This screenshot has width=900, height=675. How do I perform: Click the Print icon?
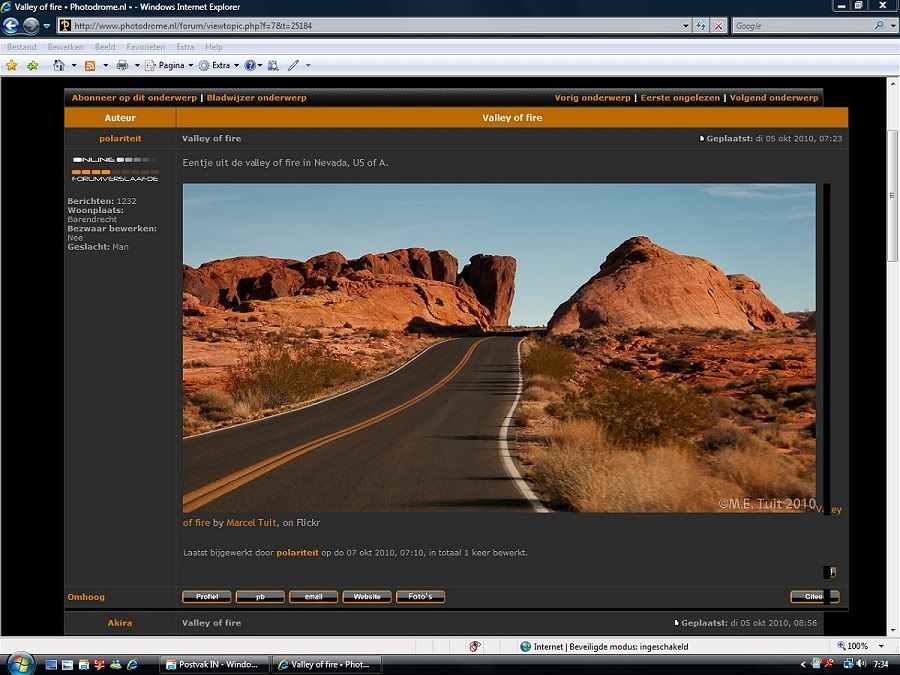click(122, 65)
